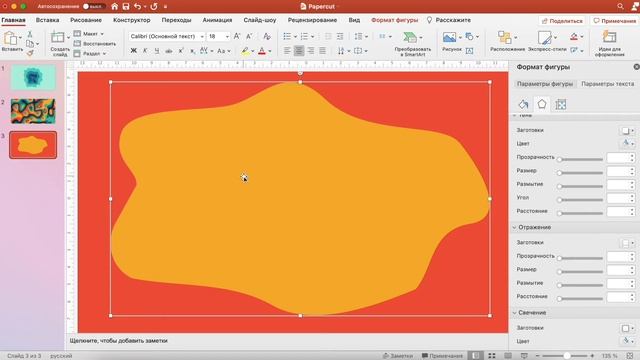This screenshot has height=360, width=640.
Task: Click the Cut scissors icon
Action: pos(30,35)
